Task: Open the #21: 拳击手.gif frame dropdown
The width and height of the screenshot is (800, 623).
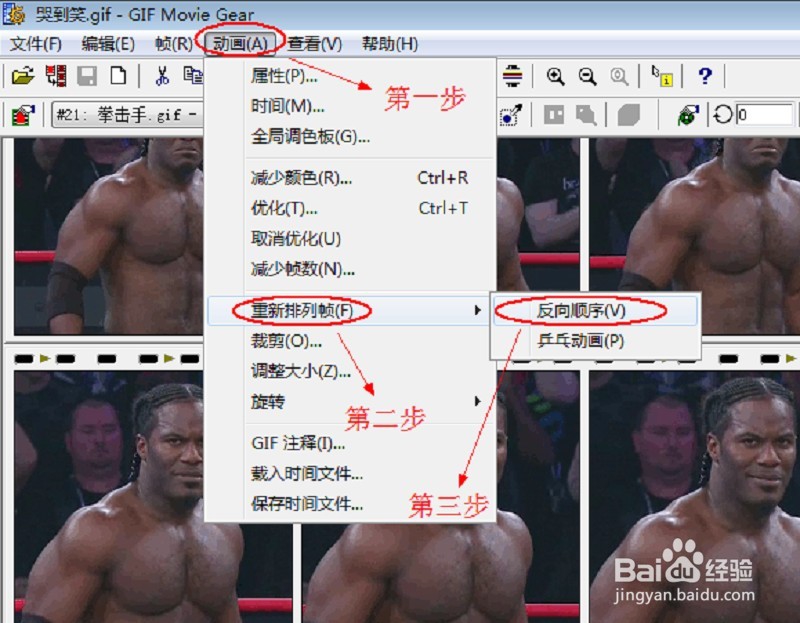Action: [127, 115]
